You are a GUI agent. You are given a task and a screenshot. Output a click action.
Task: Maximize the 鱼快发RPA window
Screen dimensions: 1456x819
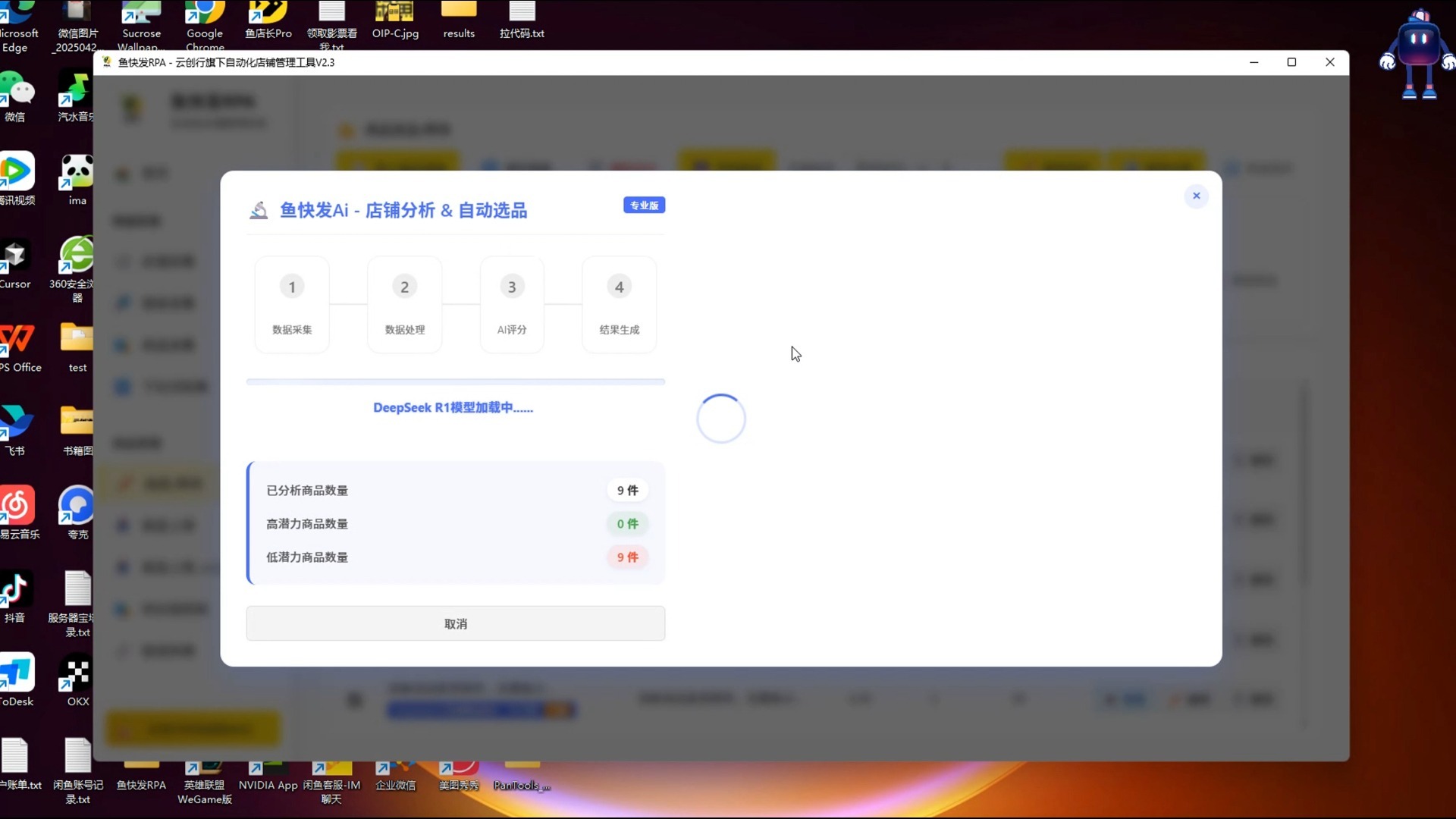1291,62
